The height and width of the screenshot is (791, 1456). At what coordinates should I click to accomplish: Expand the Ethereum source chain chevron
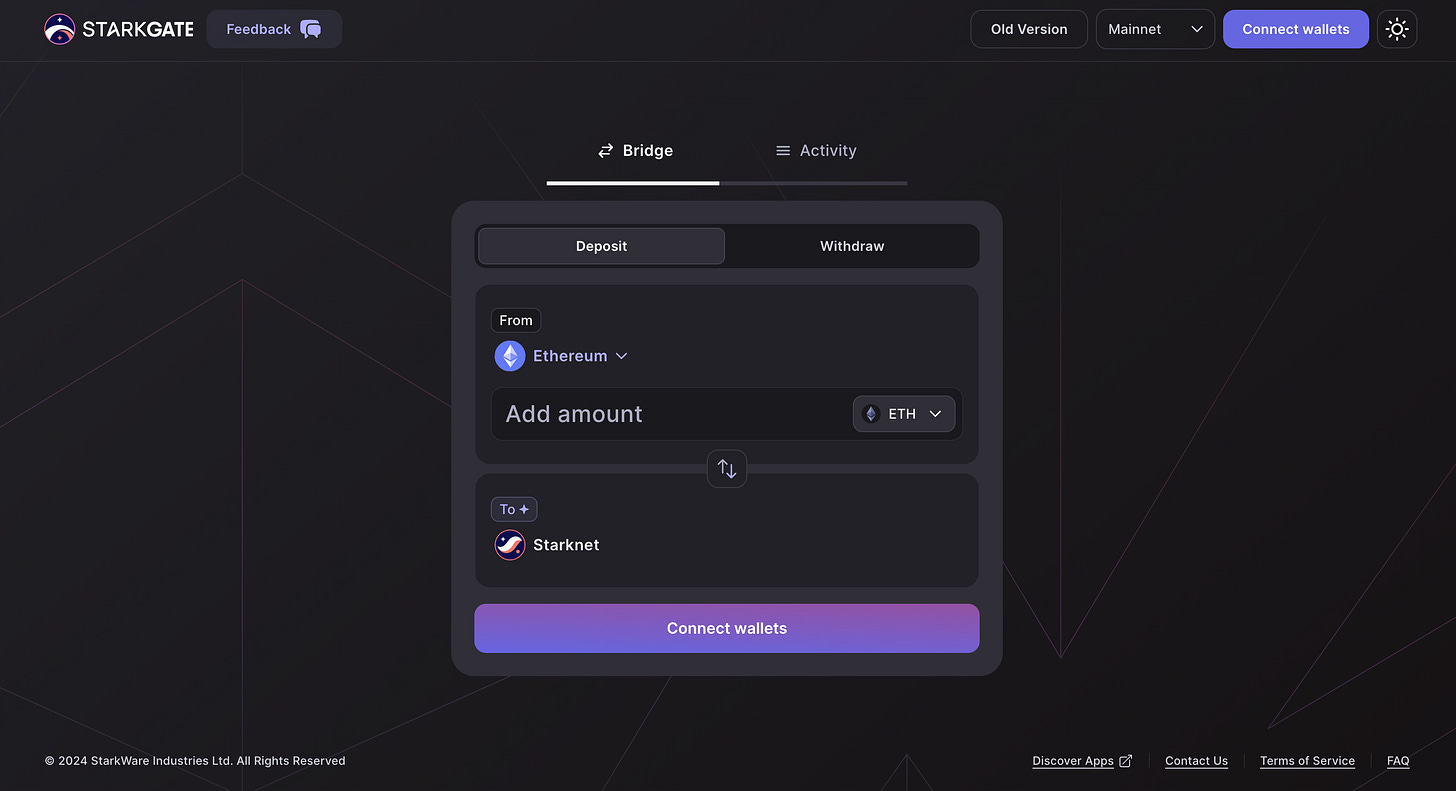(x=621, y=356)
